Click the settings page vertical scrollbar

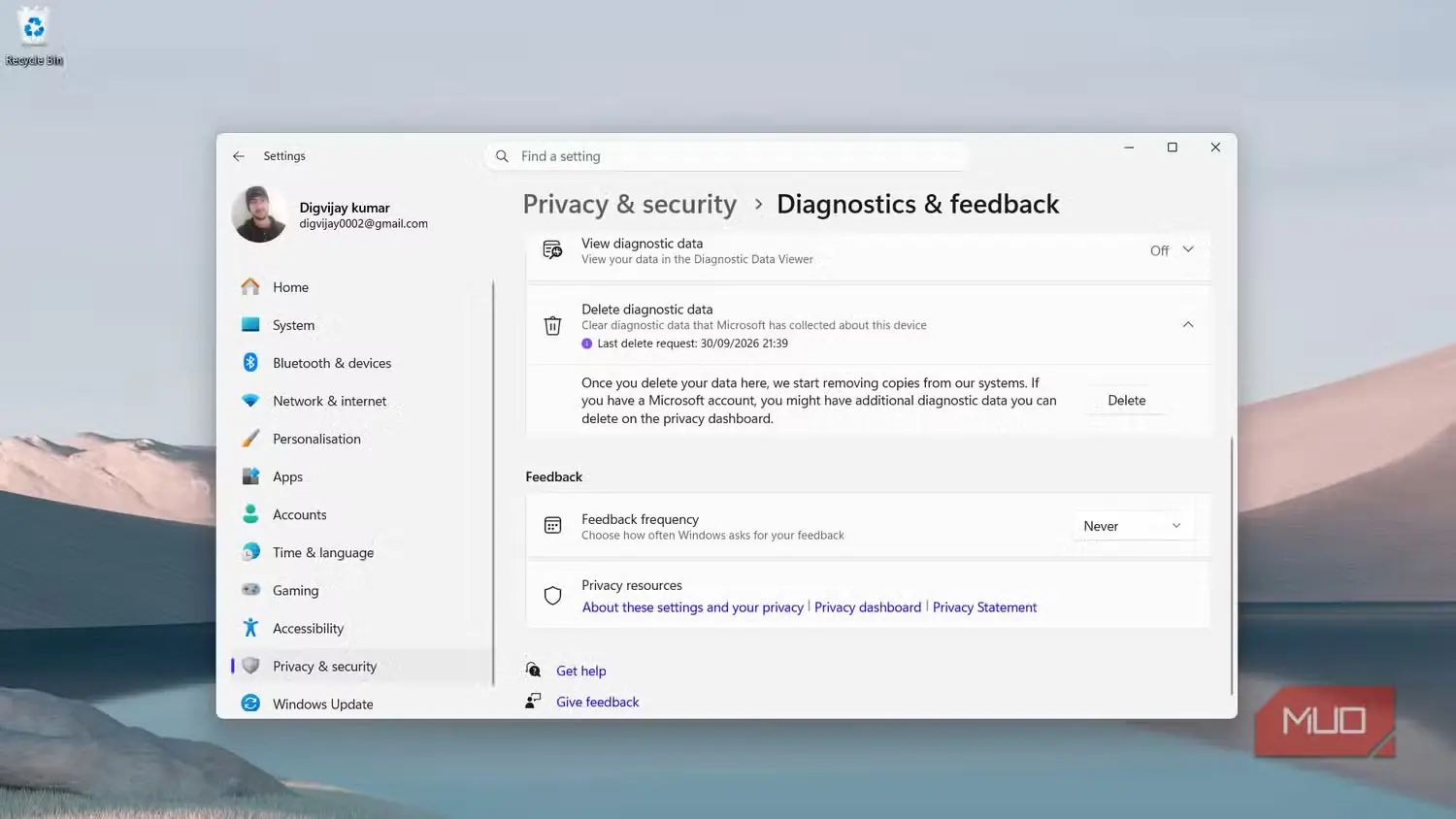click(1232, 566)
